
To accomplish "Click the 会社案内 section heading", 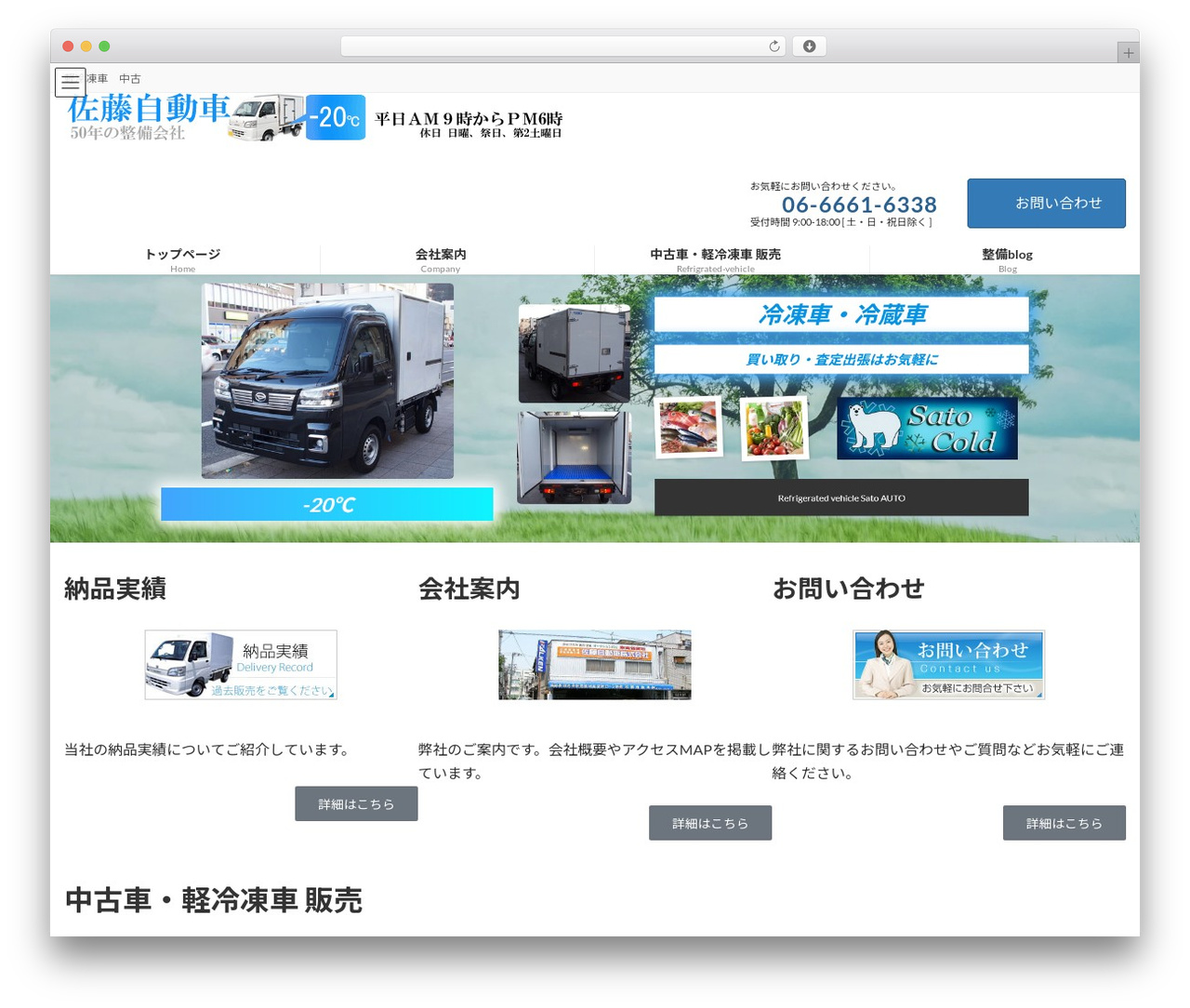I will [x=469, y=589].
